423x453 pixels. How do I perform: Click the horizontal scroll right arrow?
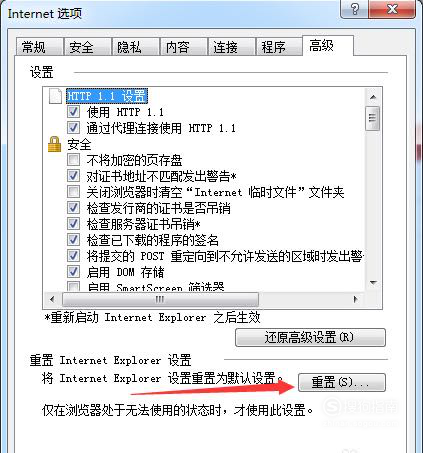point(356,299)
